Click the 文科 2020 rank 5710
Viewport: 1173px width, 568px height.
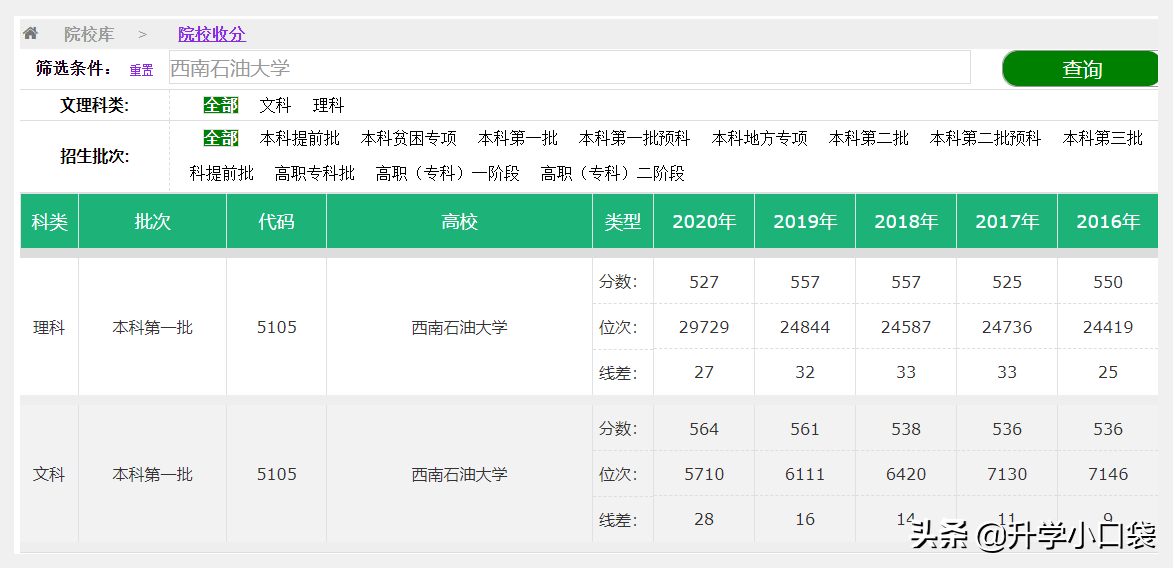[x=704, y=474]
